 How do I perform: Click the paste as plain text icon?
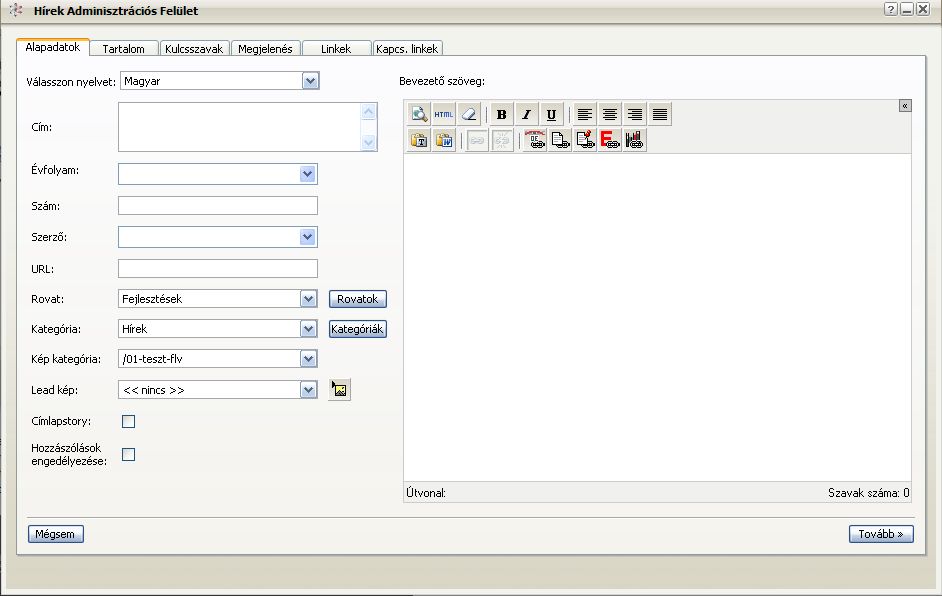(419, 141)
